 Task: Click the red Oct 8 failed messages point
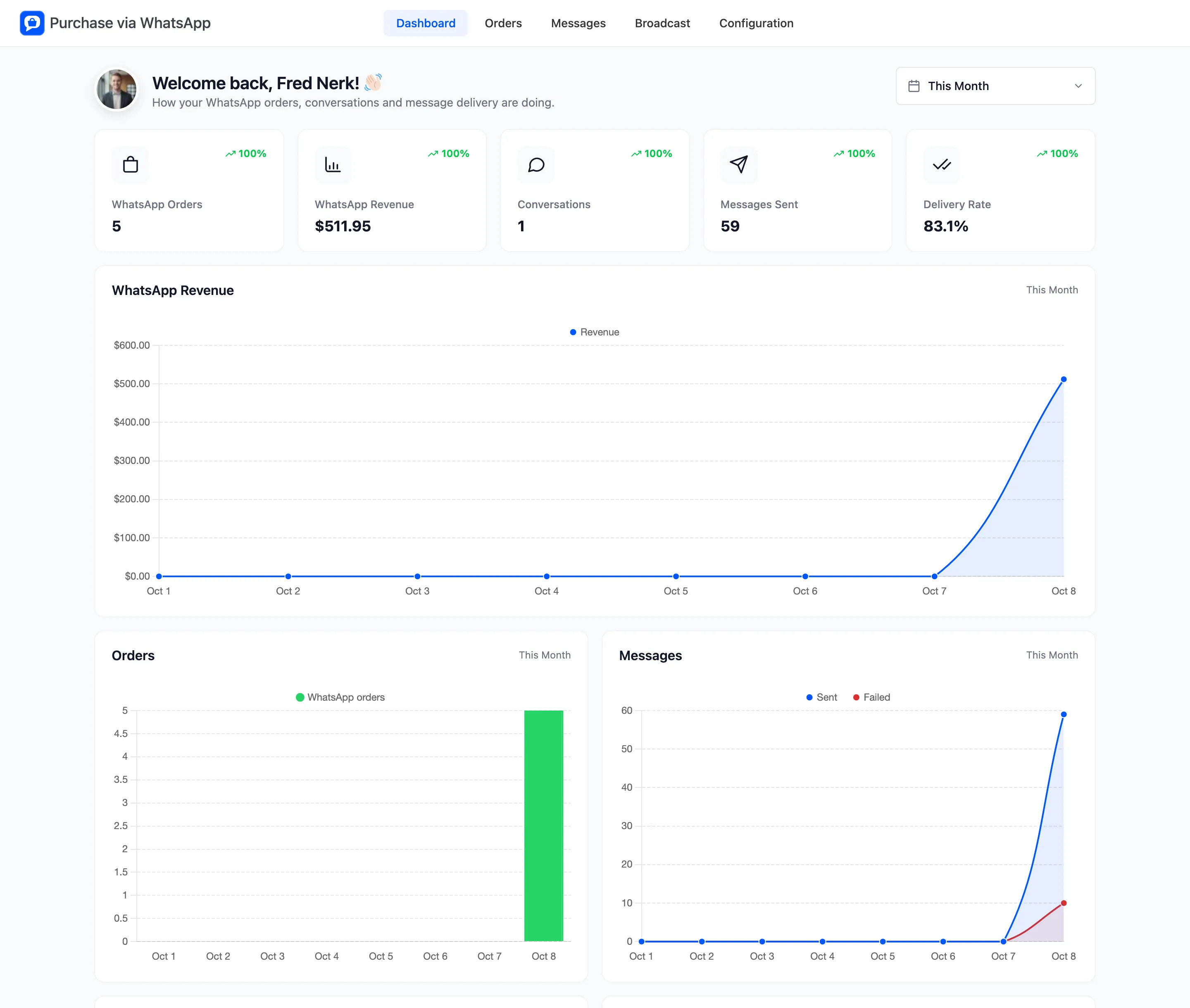(x=1063, y=903)
